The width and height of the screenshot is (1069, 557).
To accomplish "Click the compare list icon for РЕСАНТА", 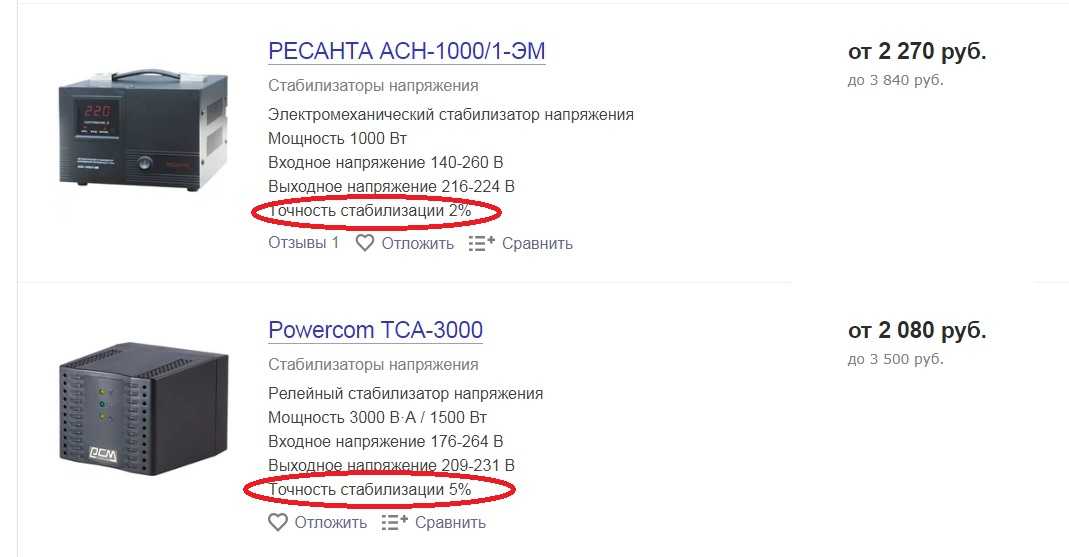I will coord(481,243).
